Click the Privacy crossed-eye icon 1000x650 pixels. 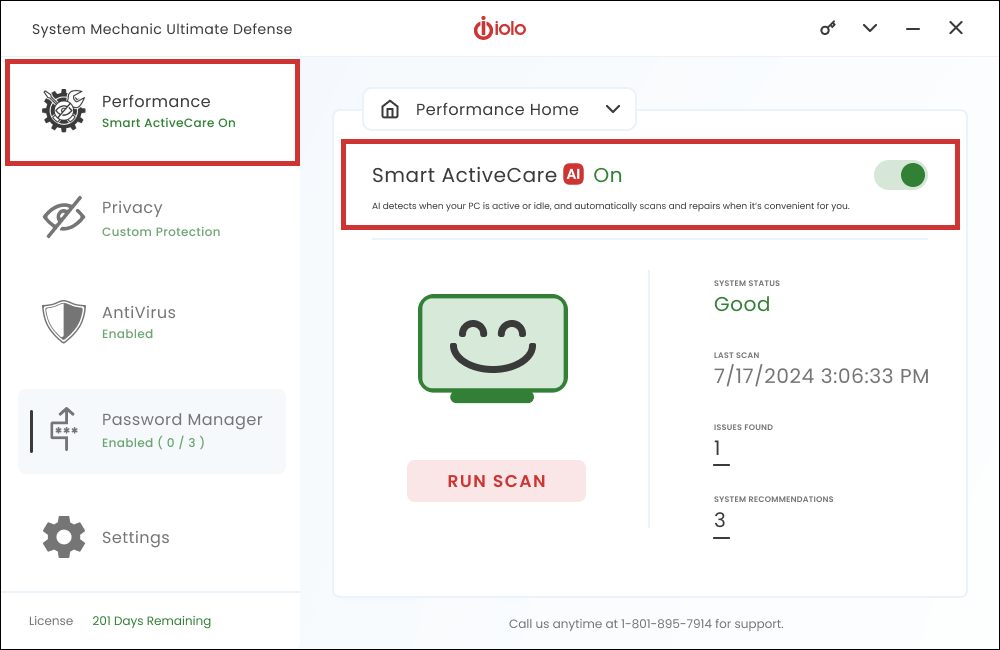point(64,218)
